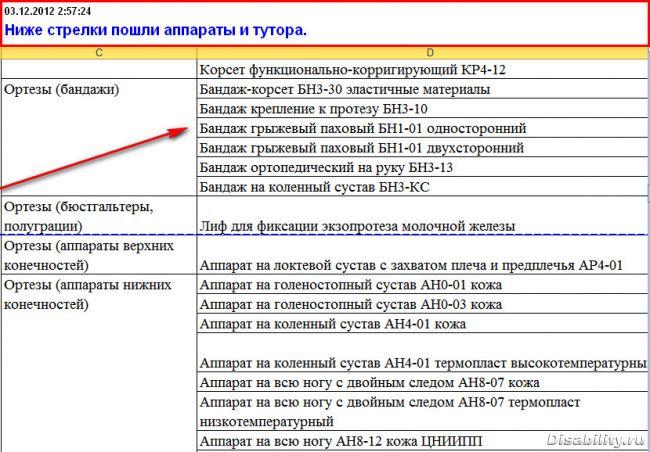The image size is (650, 452).
Task: Select cell 'Аппарат на коленный сустав АН4-01 кожа'
Action: (x=423, y=323)
